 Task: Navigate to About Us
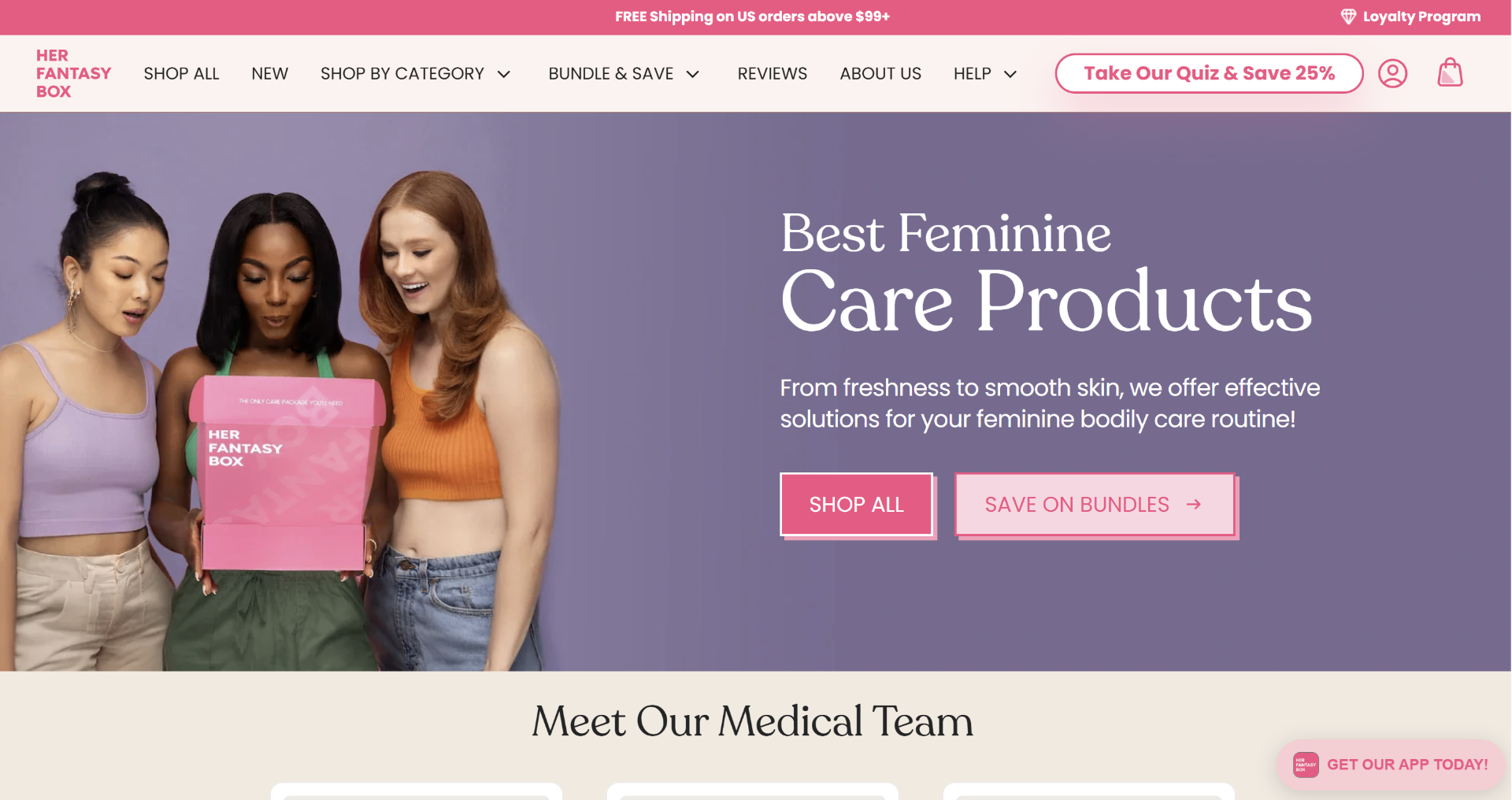coord(880,73)
